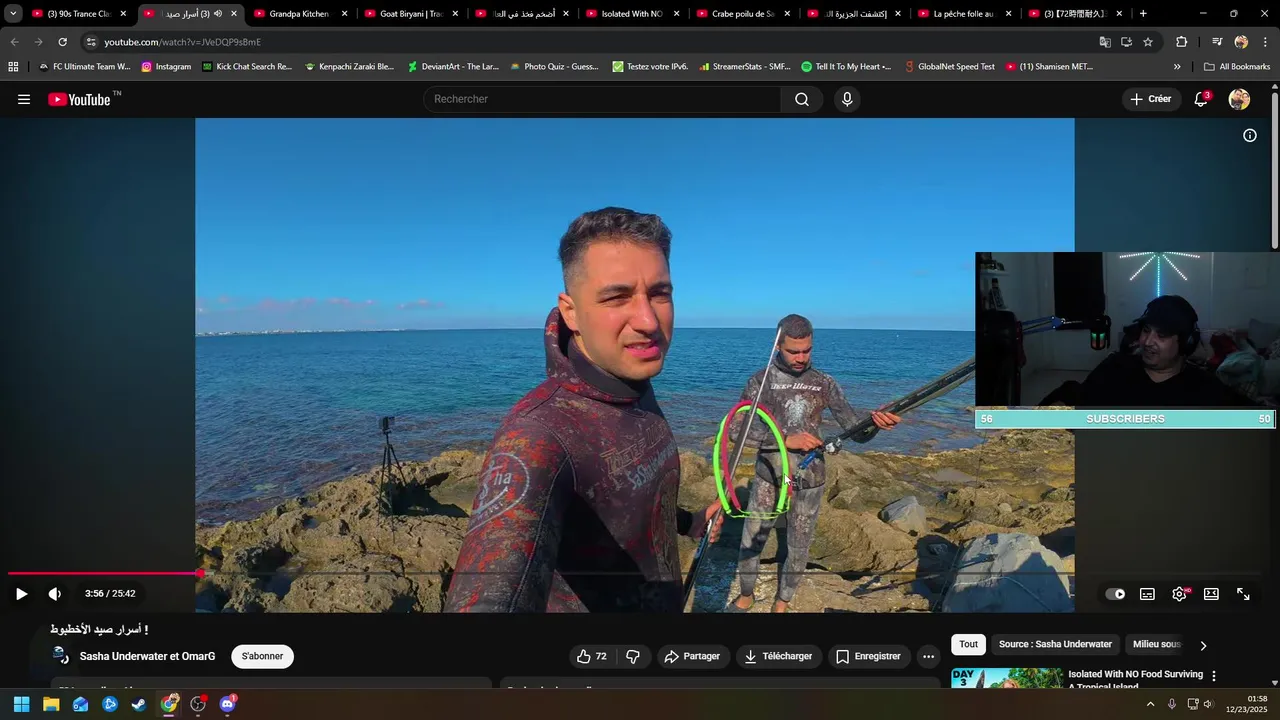This screenshot has width=1280, height=720.
Task: Open the Chrome three-dot menu
Action: (x=1266, y=42)
